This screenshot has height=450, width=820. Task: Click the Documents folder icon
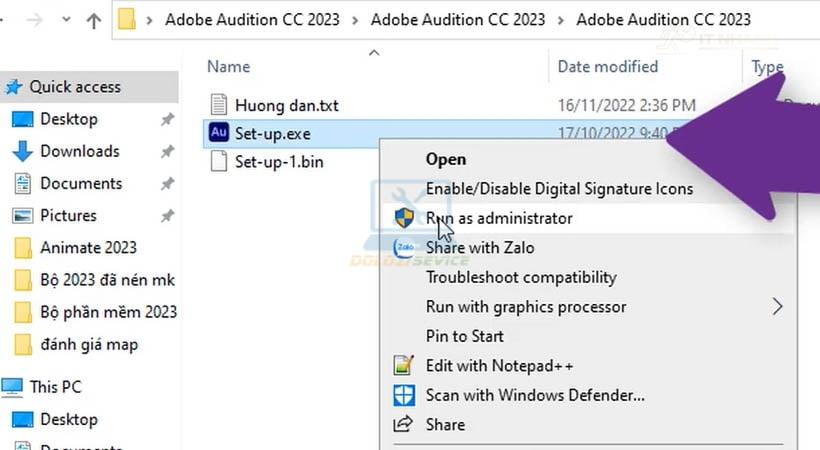click(x=22, y=184)
